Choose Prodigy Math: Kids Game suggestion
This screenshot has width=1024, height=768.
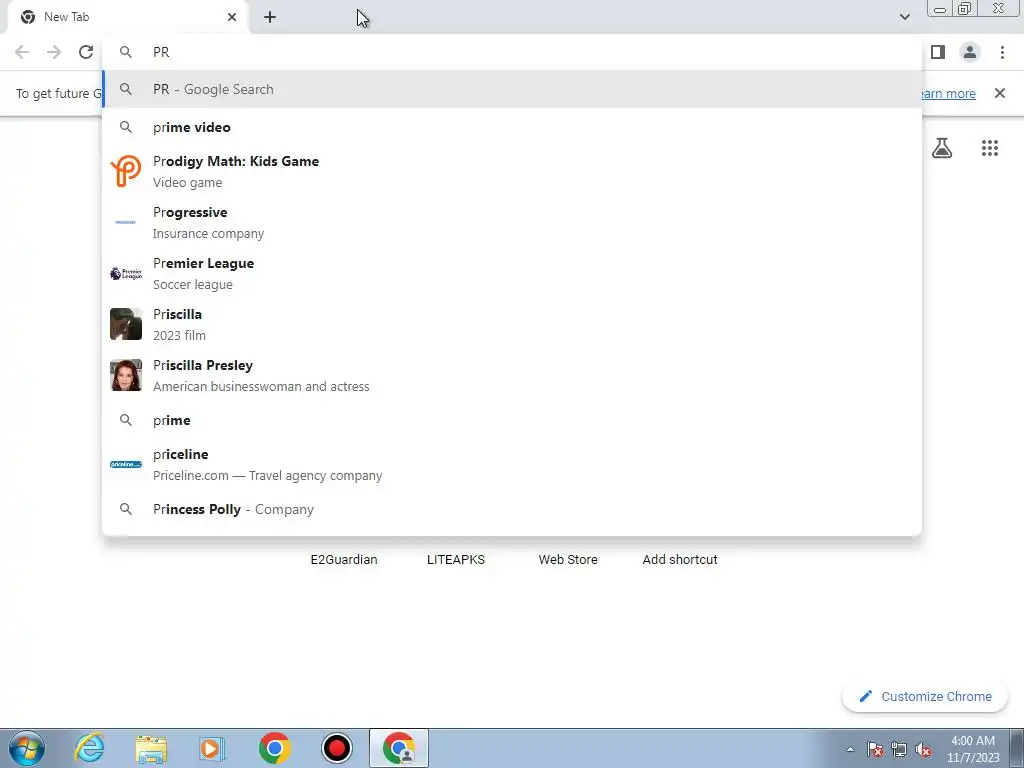512,171
